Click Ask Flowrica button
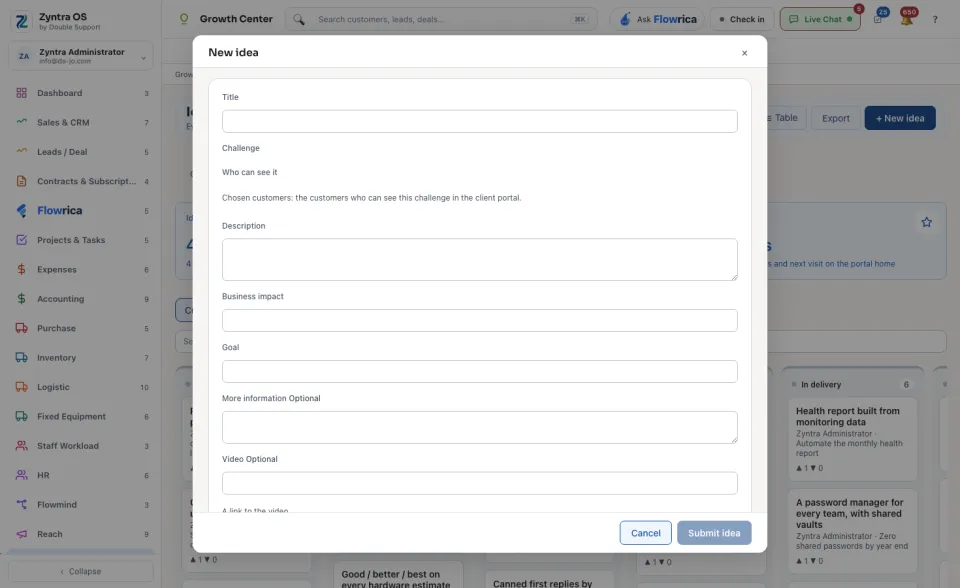 (658, 19)
